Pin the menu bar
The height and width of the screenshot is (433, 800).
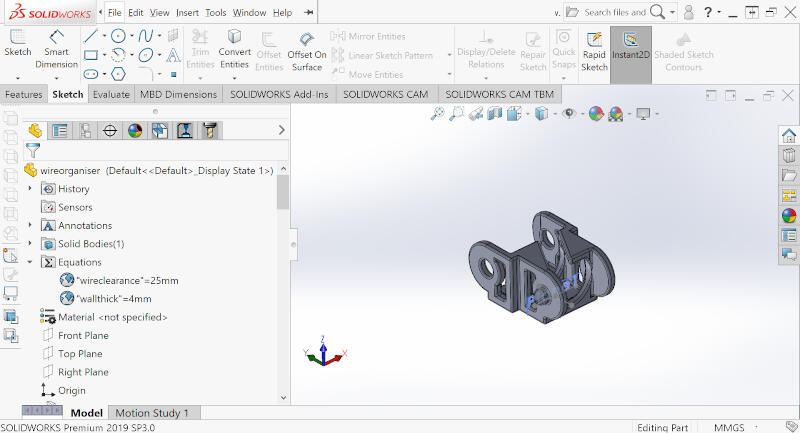[308, 12]
